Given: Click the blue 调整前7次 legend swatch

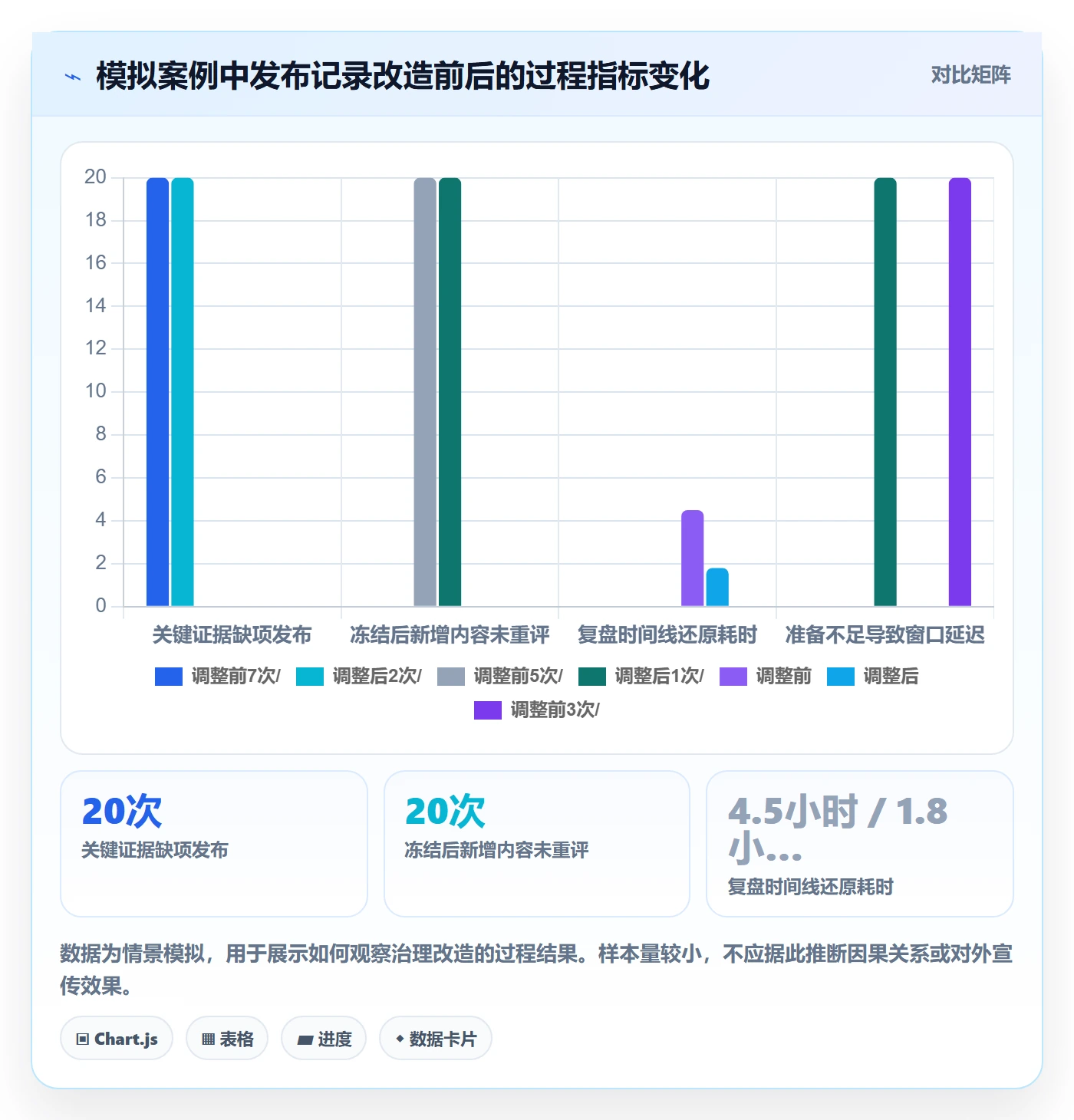Looking at the screenshot, I should pos(169,676).
